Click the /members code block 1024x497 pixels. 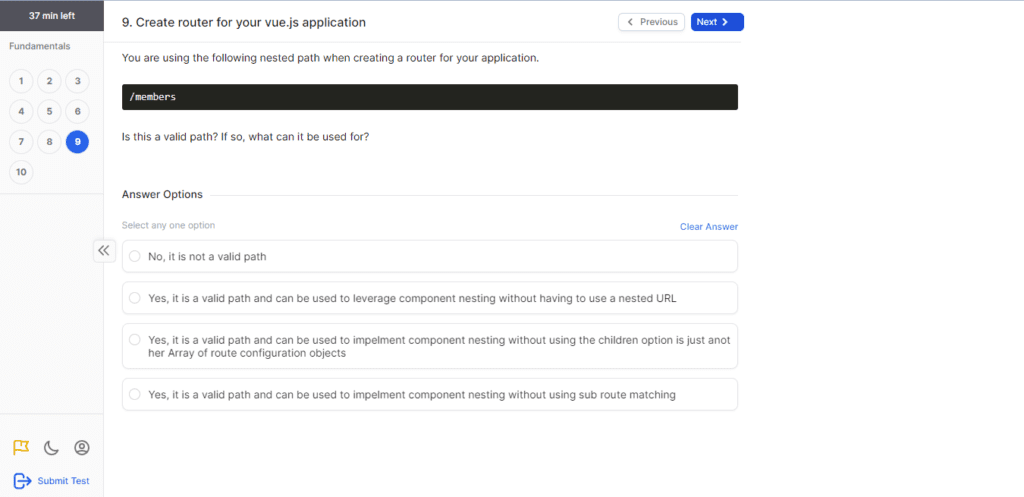(430, 97)
